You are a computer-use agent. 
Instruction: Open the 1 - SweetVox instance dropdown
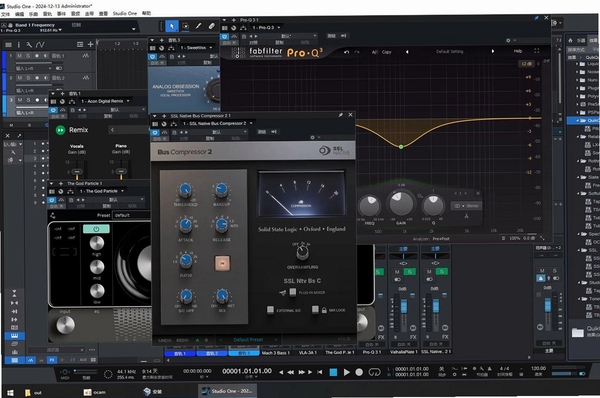(196, 48)
